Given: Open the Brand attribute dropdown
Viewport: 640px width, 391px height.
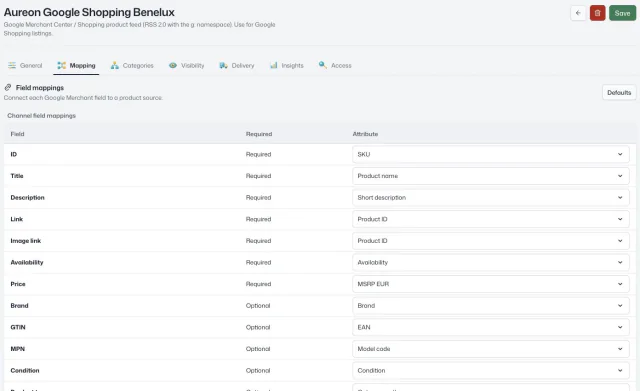Looking at the screenshot, I should [x=491, y=306].
